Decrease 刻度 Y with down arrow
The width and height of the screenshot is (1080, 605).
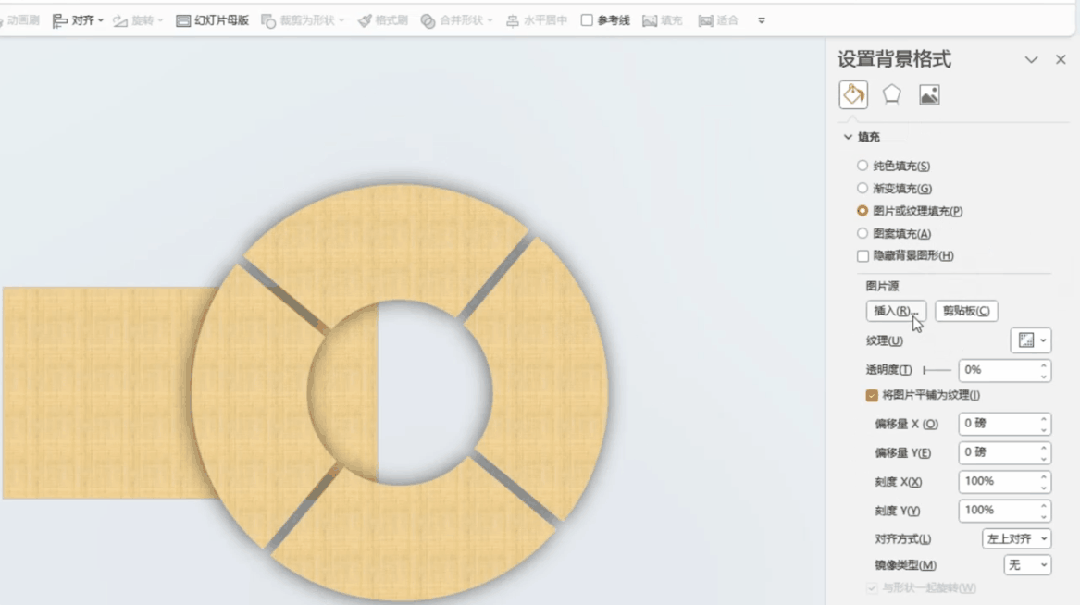tap(1043, 516)
